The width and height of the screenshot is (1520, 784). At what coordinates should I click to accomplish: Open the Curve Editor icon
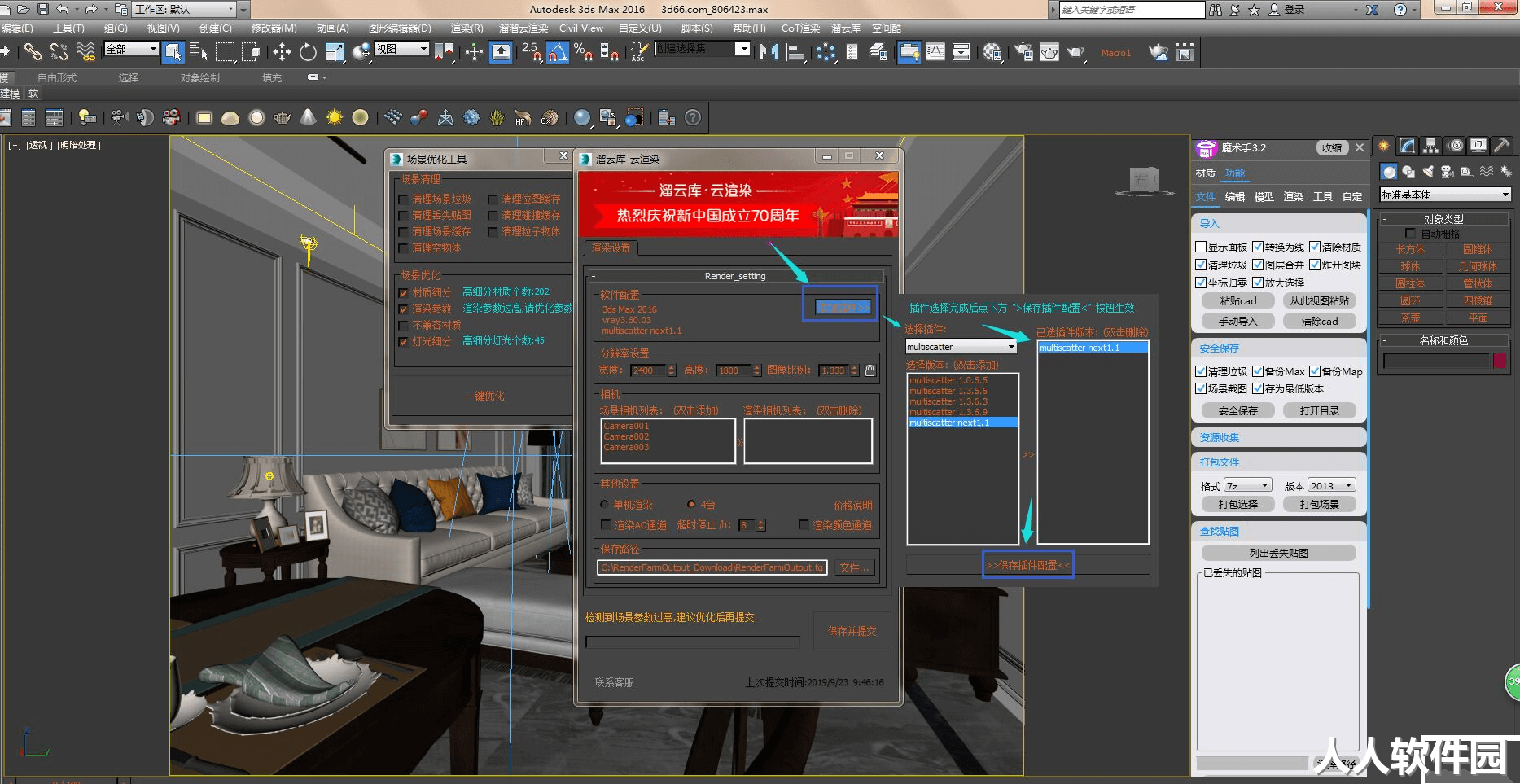935,52
